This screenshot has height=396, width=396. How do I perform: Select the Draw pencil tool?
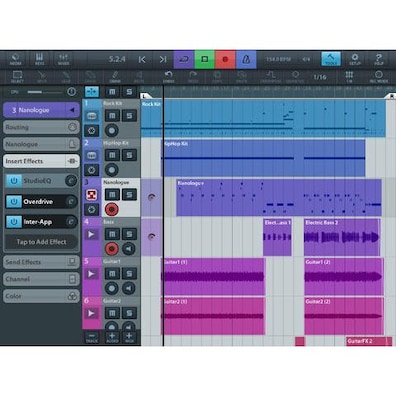pos(115,77)
